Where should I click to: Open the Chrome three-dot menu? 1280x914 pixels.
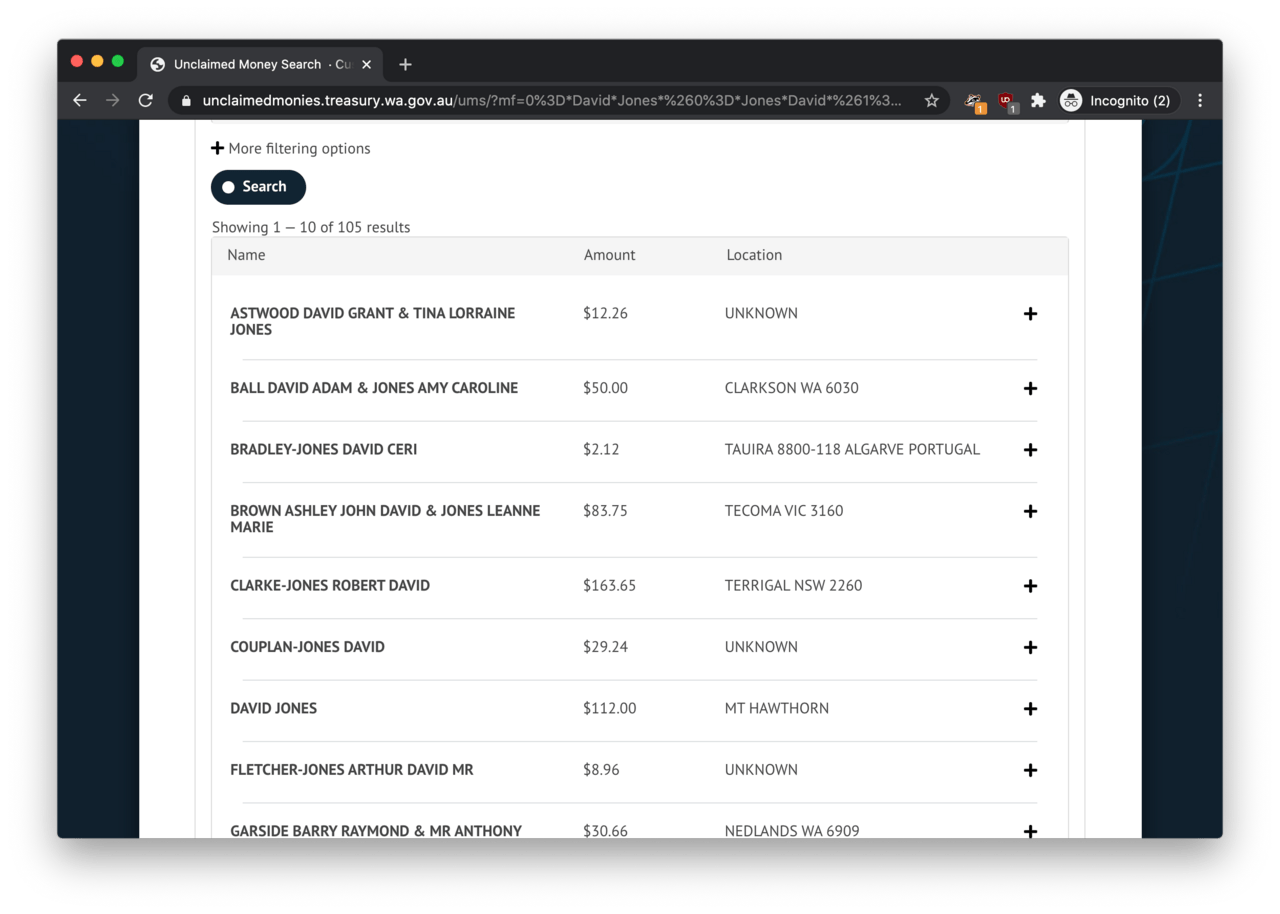tap(1200, 100)
